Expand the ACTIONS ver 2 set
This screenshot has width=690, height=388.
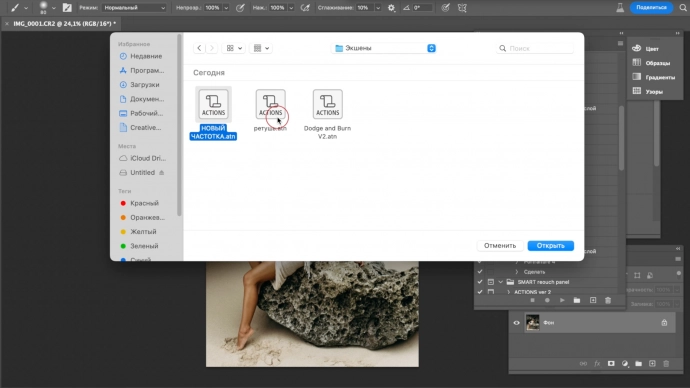(509, 292)
